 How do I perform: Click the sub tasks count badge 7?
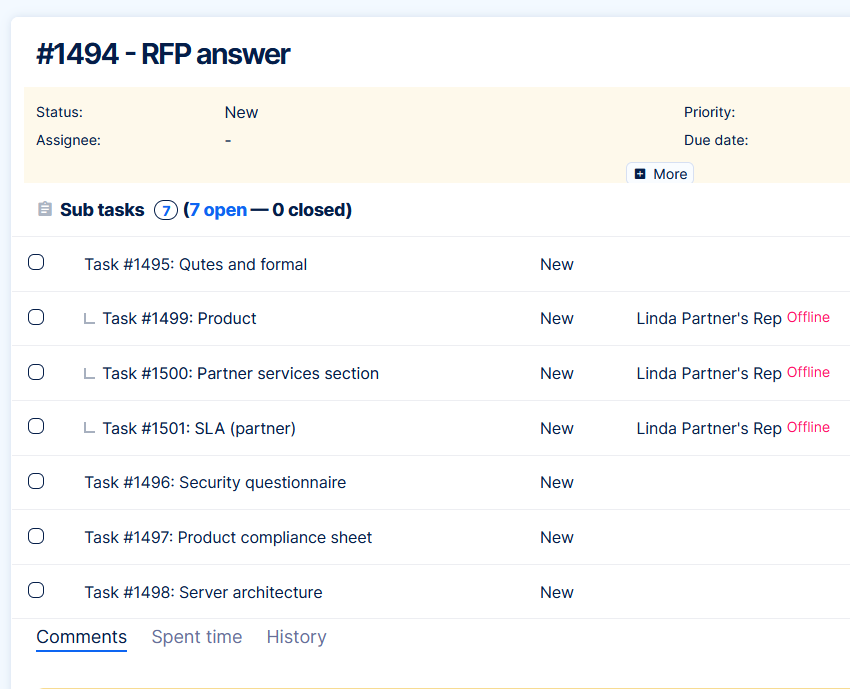[x=166, y=210]
